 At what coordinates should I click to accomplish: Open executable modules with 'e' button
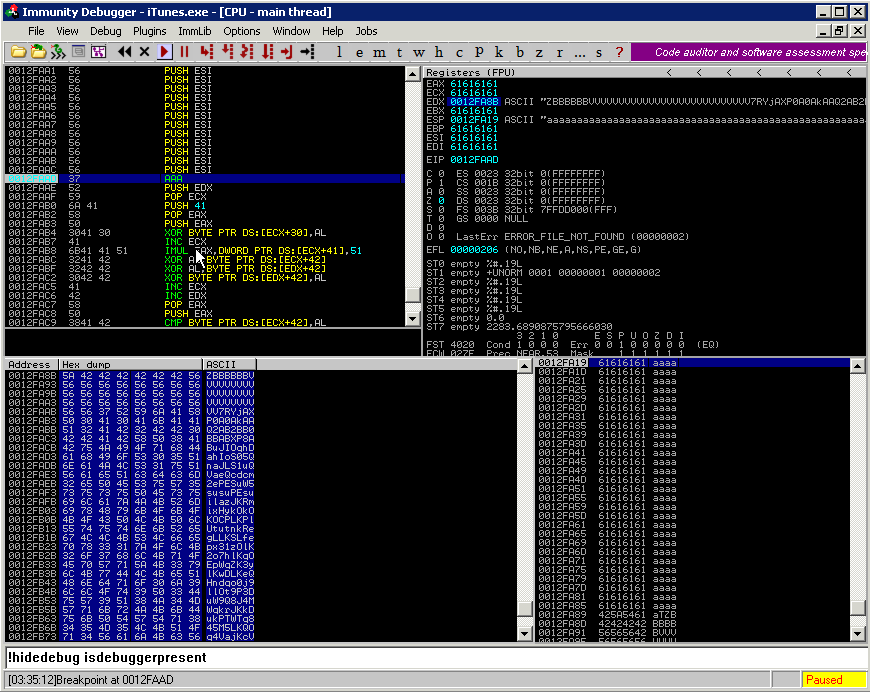coord(360,52)
